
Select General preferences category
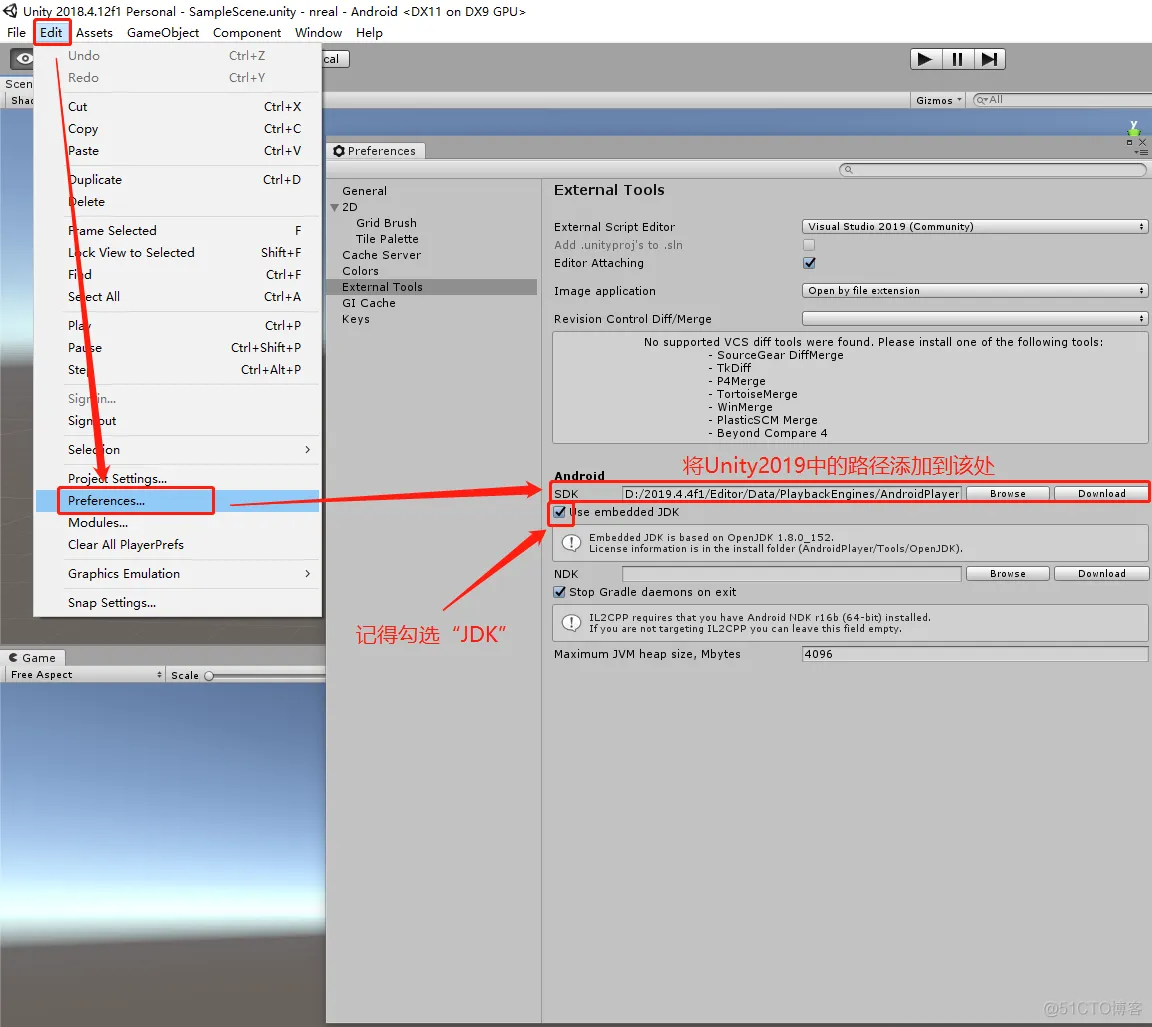click(x=364, y=191)
